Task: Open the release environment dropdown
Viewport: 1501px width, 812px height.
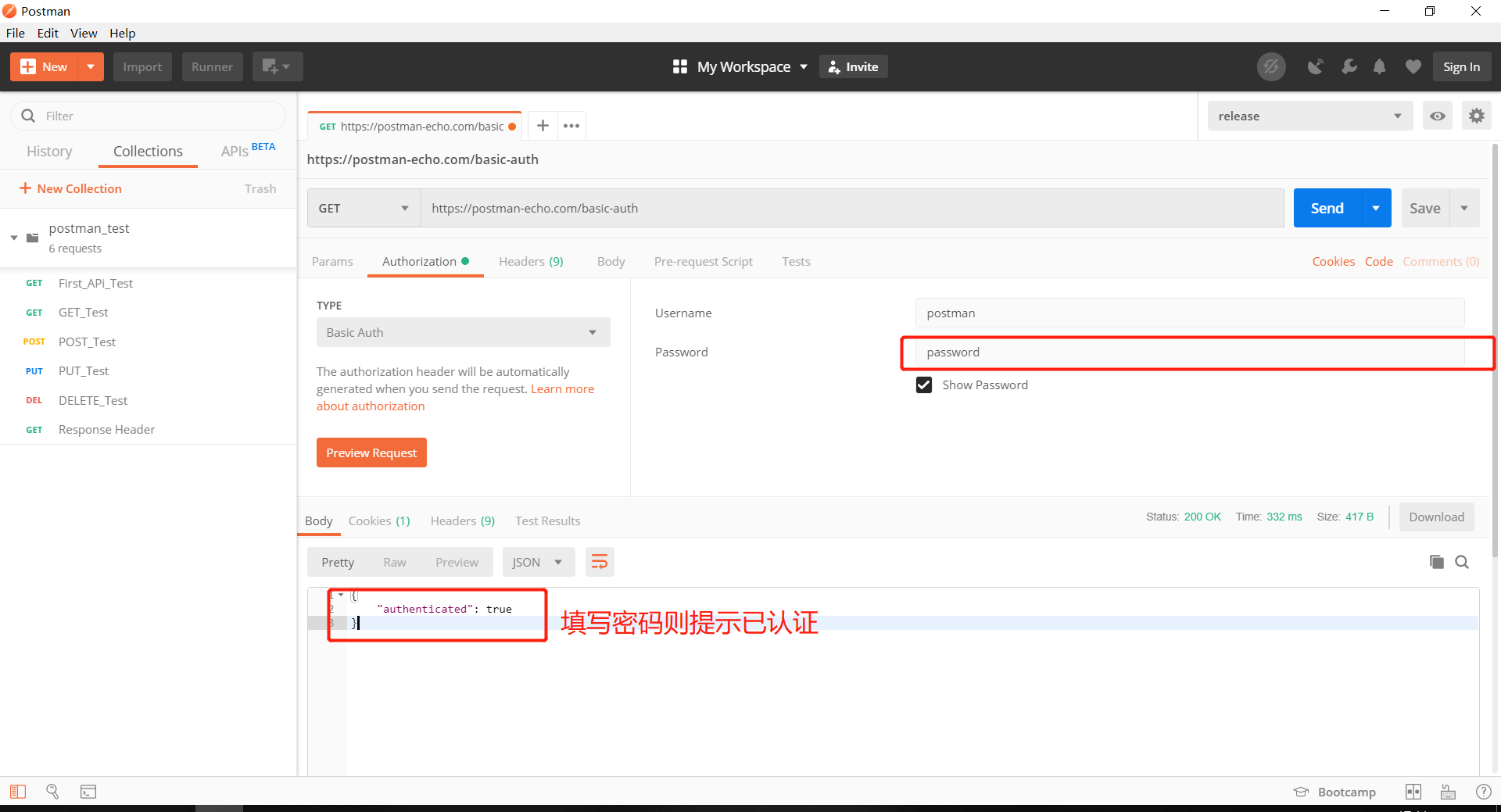Action: click(x=1309, y=116)
